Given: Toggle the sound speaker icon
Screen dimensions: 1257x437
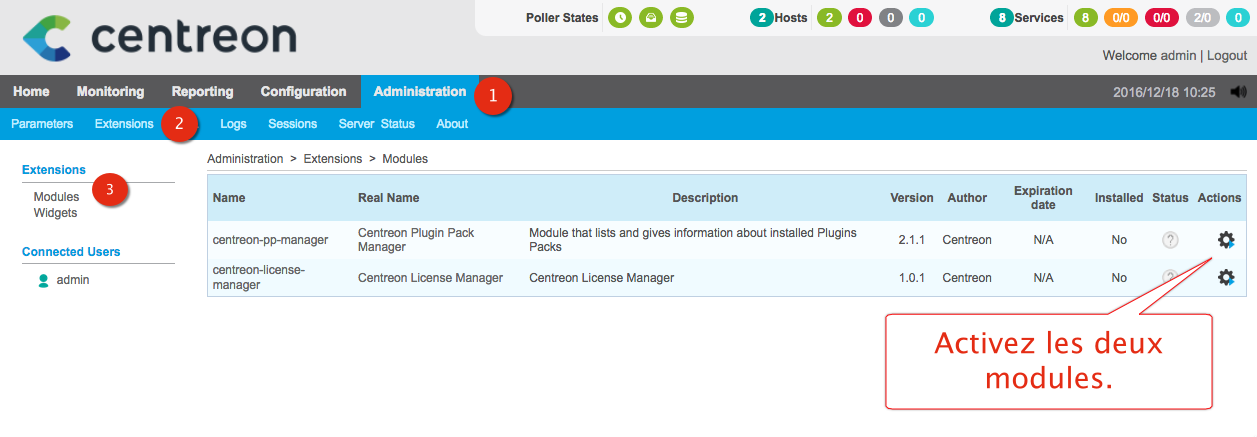Looking at the screenshot, I should pyautogui.click(x=1239, y=92).
